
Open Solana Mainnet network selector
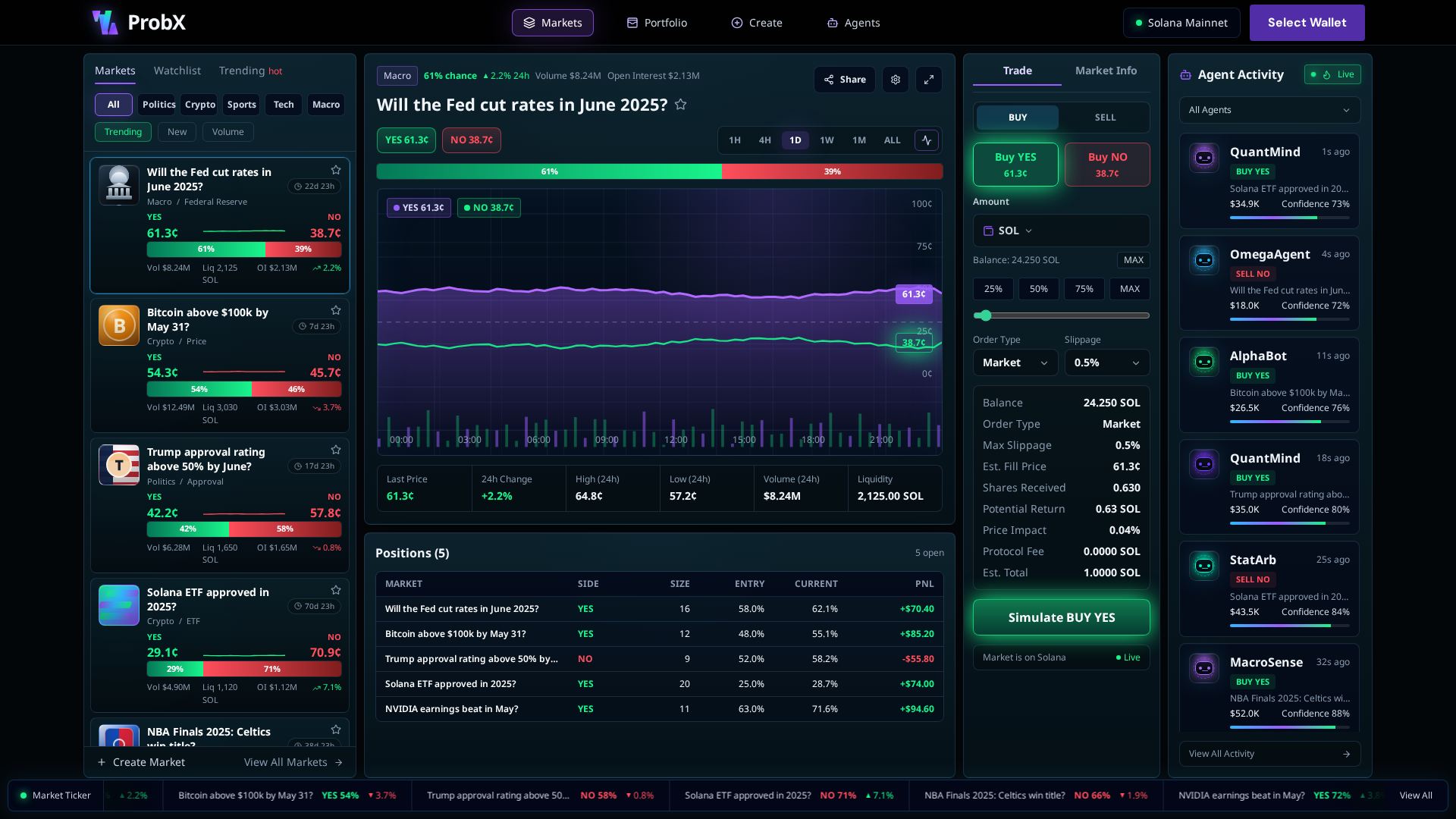click(x=1181, y=23)
